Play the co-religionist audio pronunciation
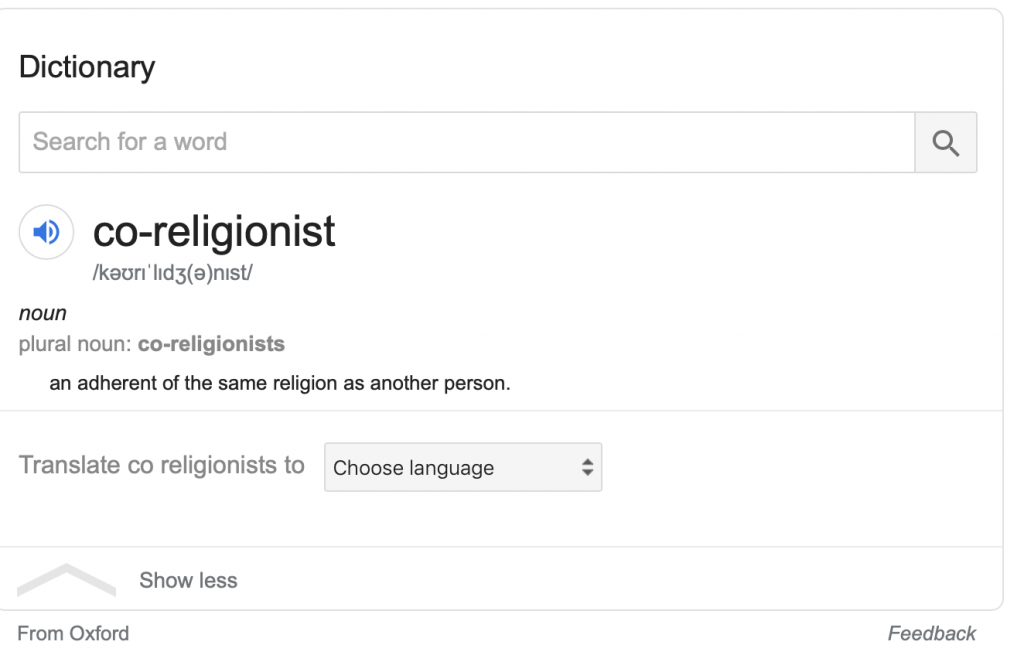Viewport: 1024px width, 662px height. coord(46,232)
